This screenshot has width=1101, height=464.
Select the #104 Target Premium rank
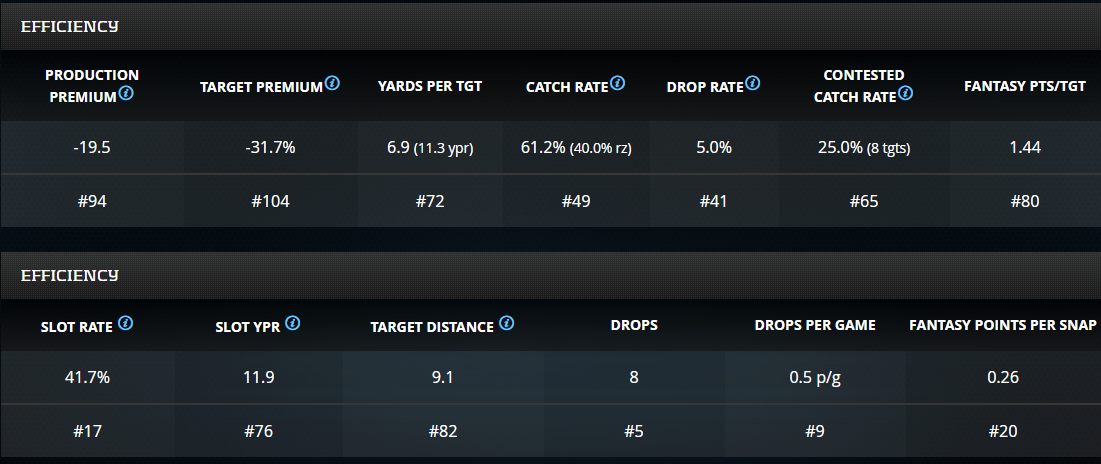(x=270, y=201)
